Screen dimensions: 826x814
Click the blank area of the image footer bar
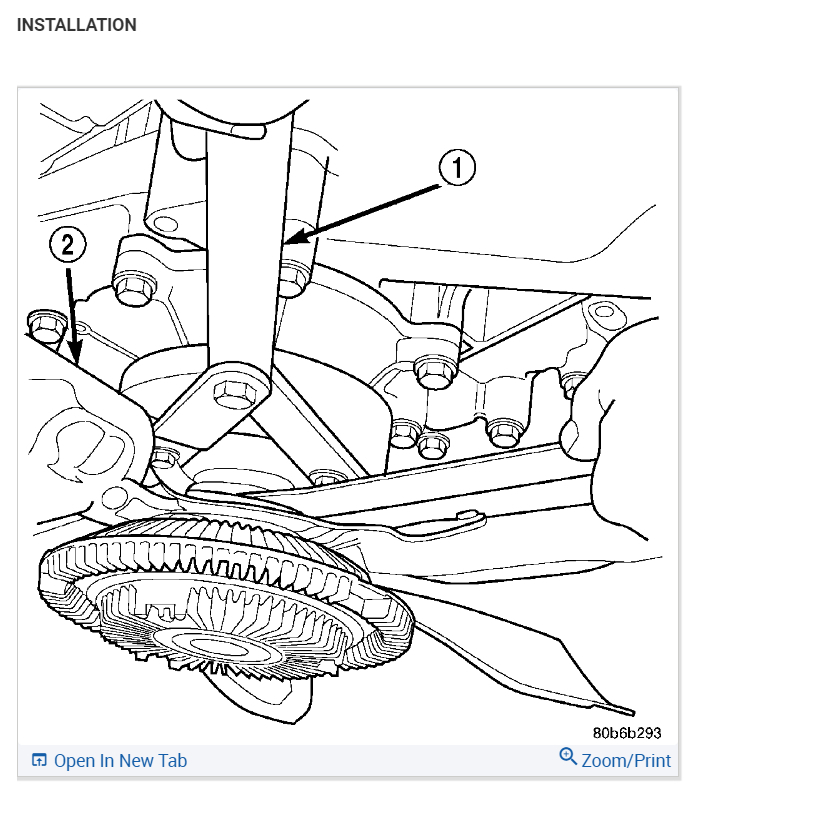coord(369,760)
